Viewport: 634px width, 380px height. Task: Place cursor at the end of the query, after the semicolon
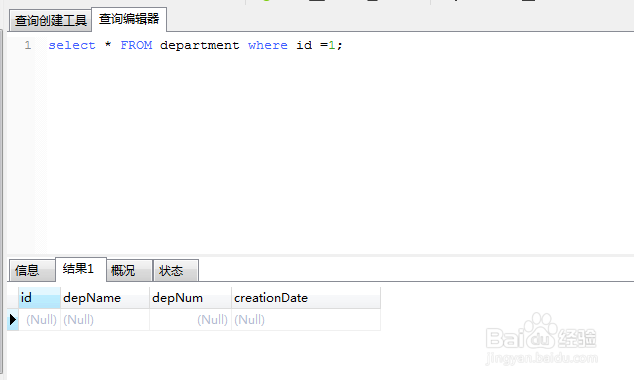(344, 45)
